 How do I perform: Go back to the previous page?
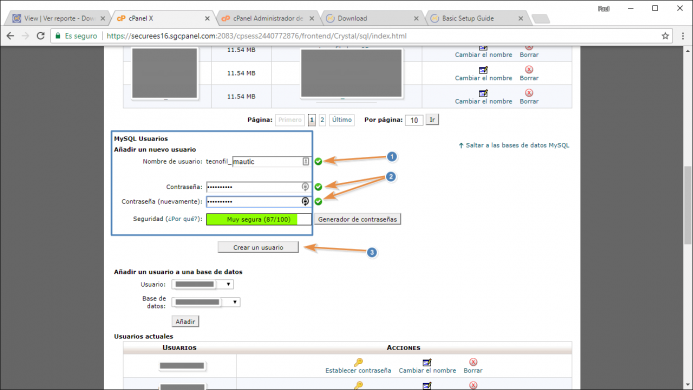click(10, 36)
